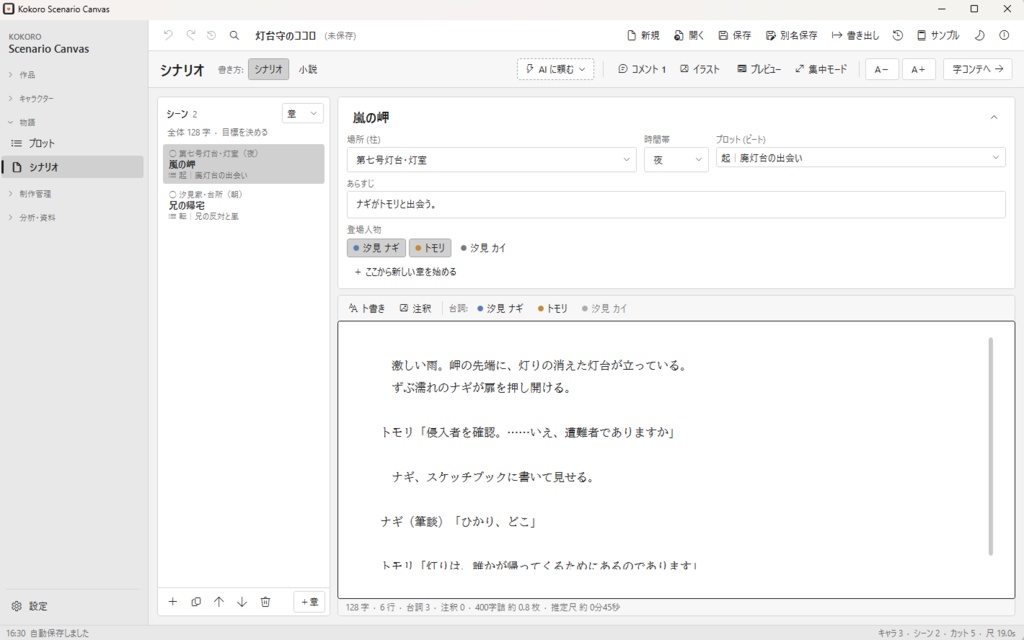1024x640 pixels.
Task: Create a new file with 新規
Action: pos(643,35)
